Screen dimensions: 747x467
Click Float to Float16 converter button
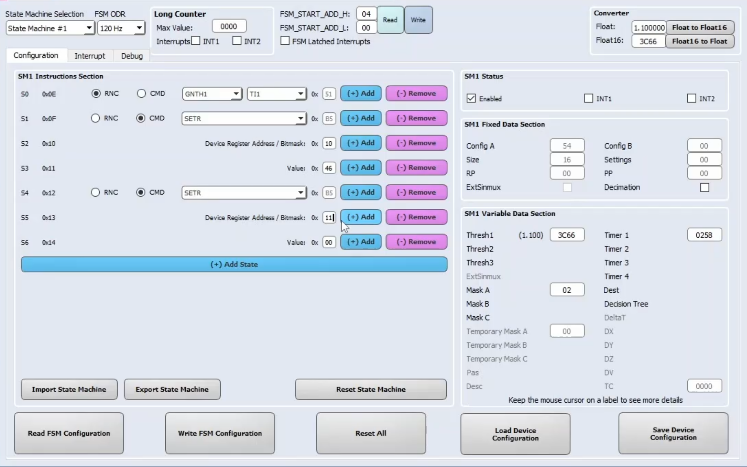699,28
